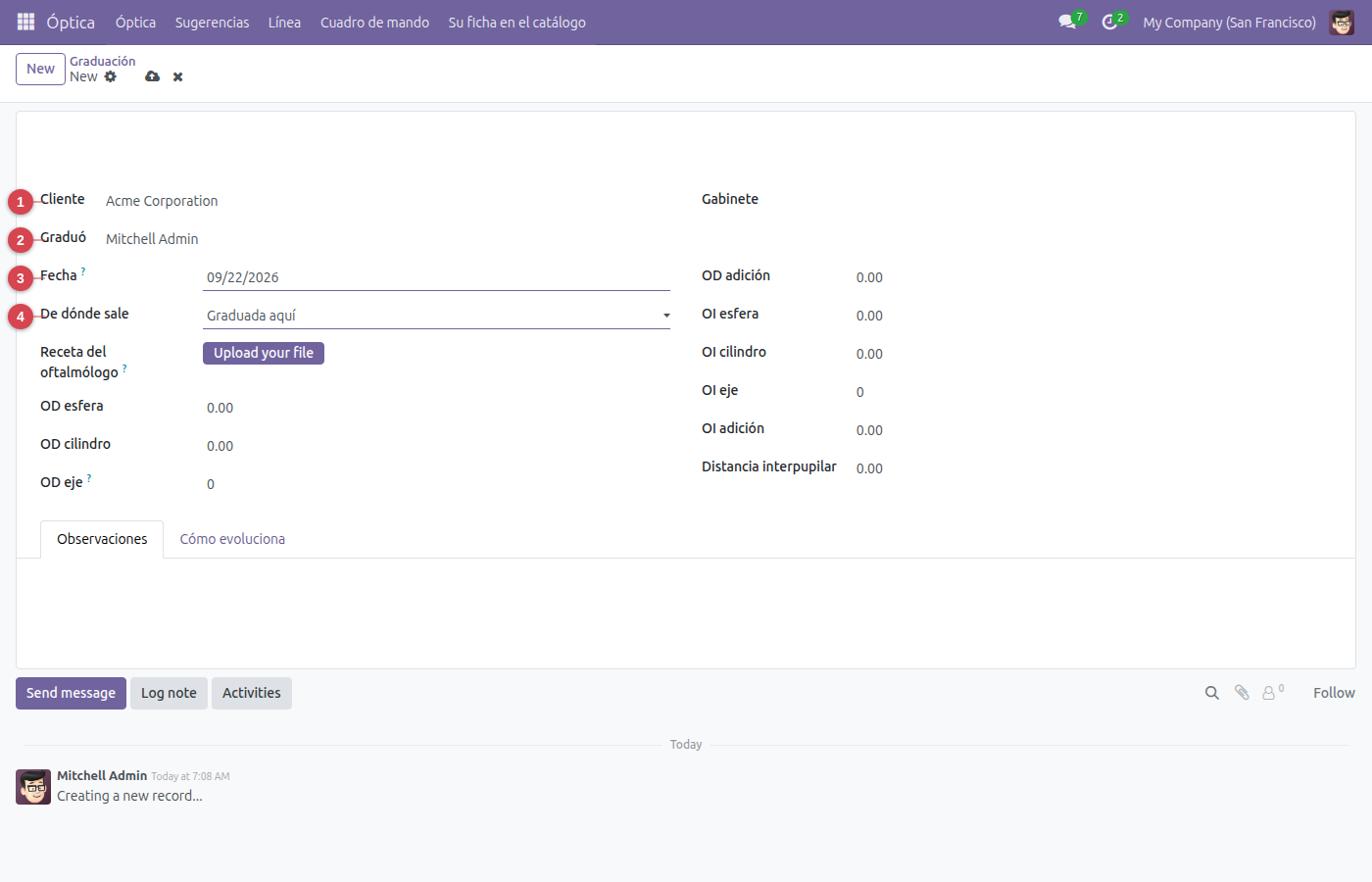The width and height of the screenshot is (1372, 882).
Task: Open the conversations messages icon
Action: point(1068,22)
